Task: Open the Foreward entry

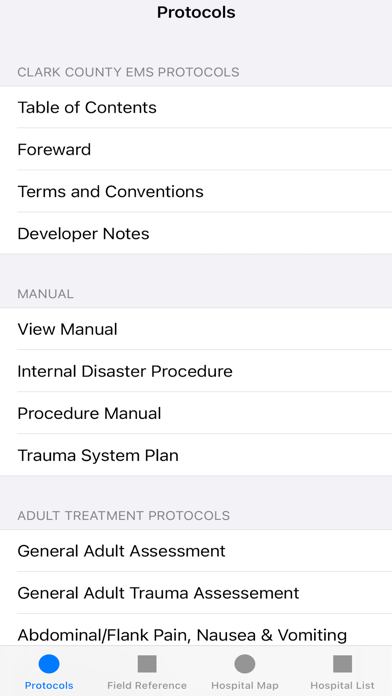Action: coord(196,150)
